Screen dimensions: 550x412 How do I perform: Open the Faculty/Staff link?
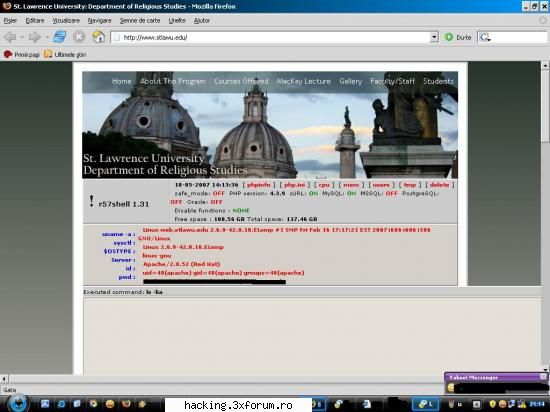click(393, 81)
